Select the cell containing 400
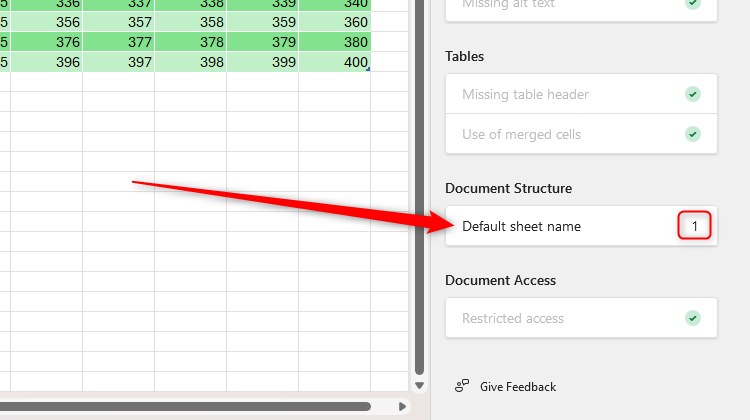 [x=335, y=61]
